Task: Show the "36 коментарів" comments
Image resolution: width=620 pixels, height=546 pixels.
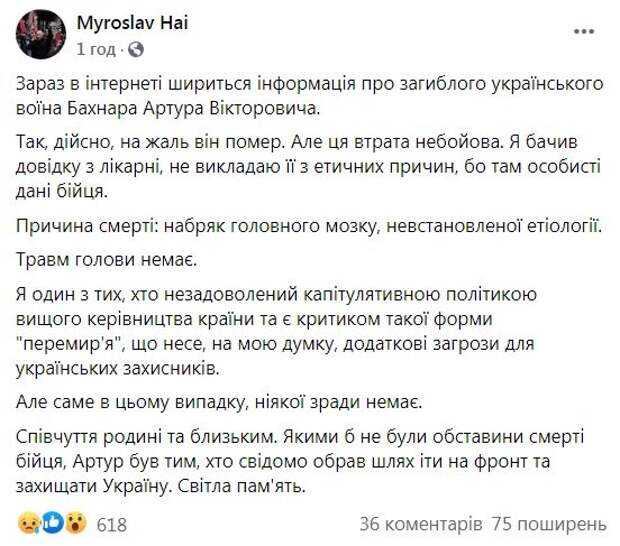Action: point(422,524)
